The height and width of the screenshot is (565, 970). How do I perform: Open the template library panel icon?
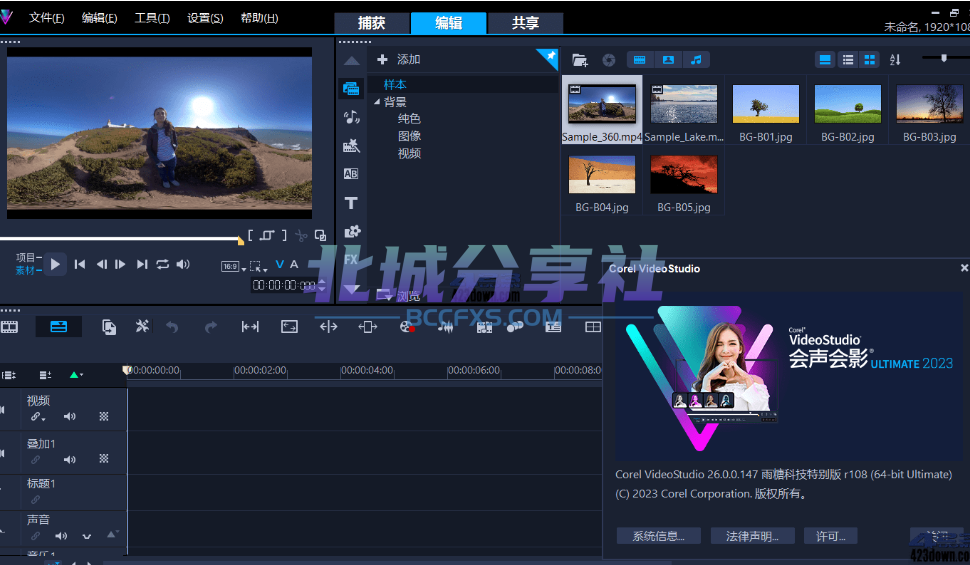[x=351, y=145]
